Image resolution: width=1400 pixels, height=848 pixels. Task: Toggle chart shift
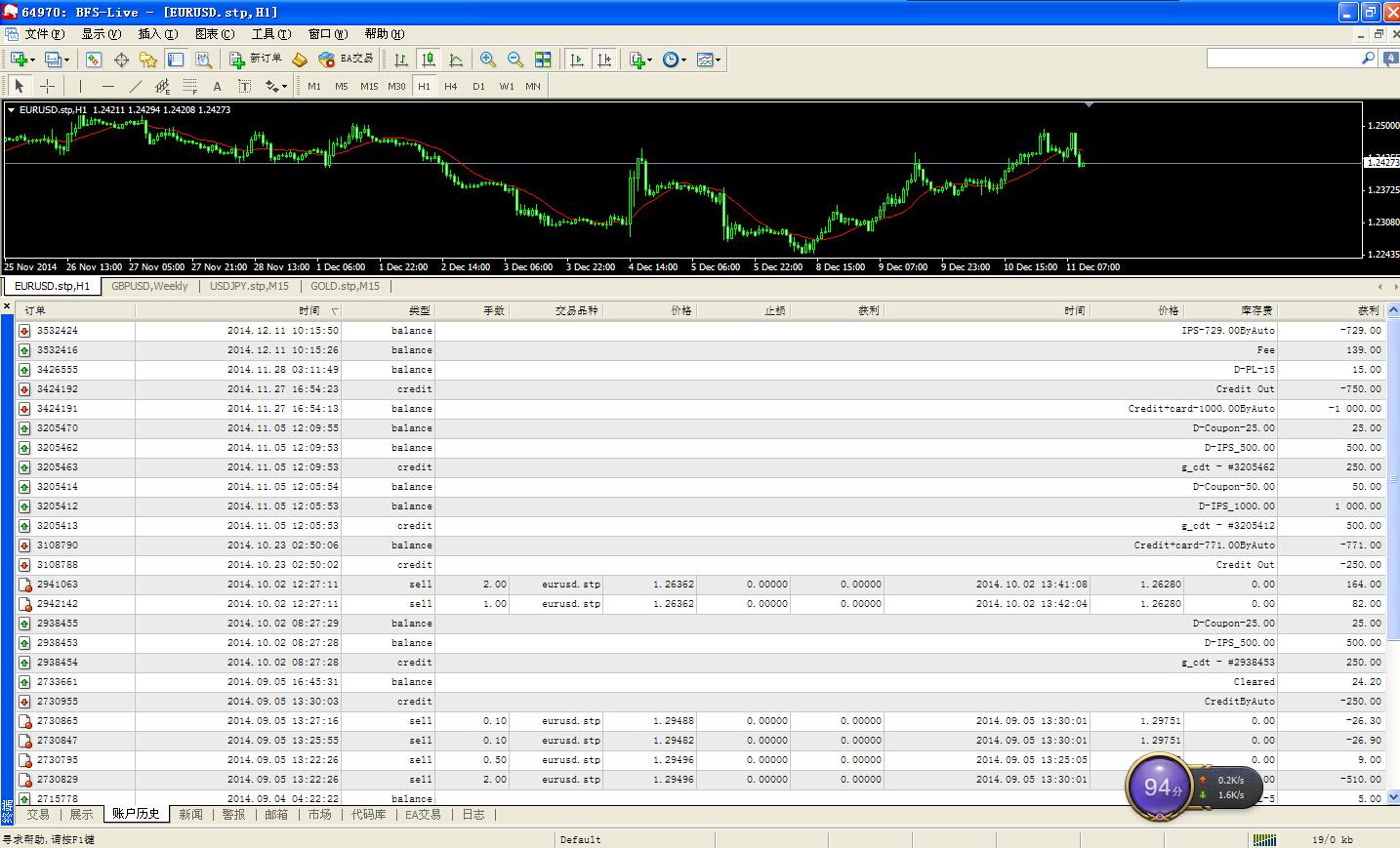[x=605, y=60]
